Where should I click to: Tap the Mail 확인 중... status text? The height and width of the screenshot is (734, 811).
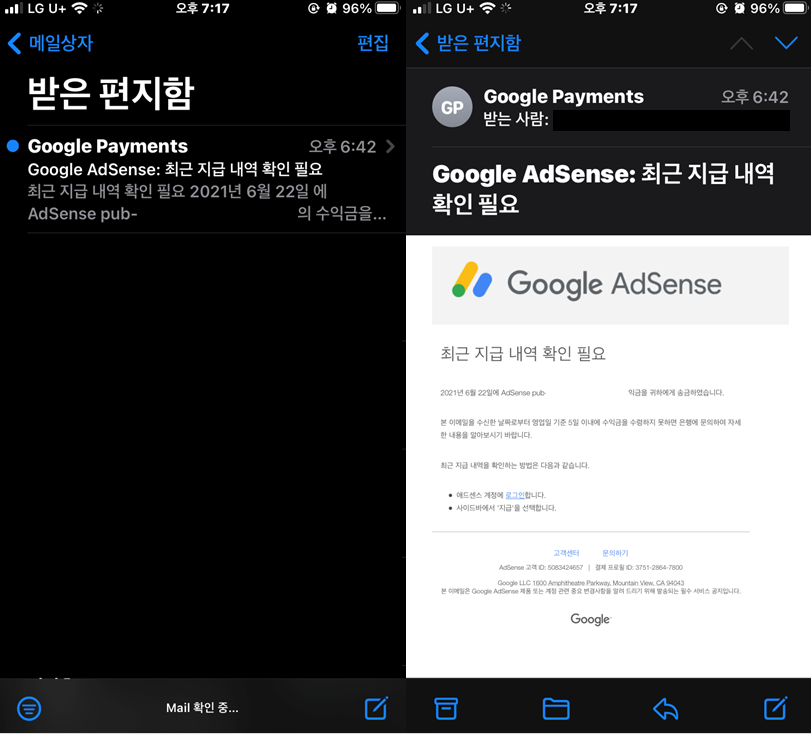[202, 708]
